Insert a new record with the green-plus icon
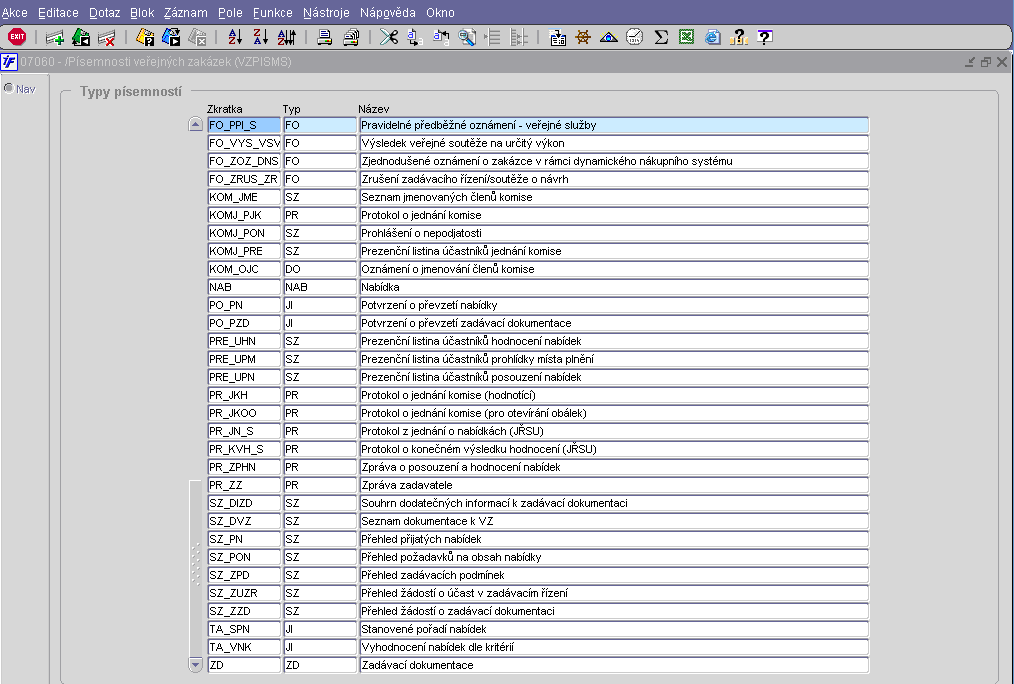 [x=55, y=37]
